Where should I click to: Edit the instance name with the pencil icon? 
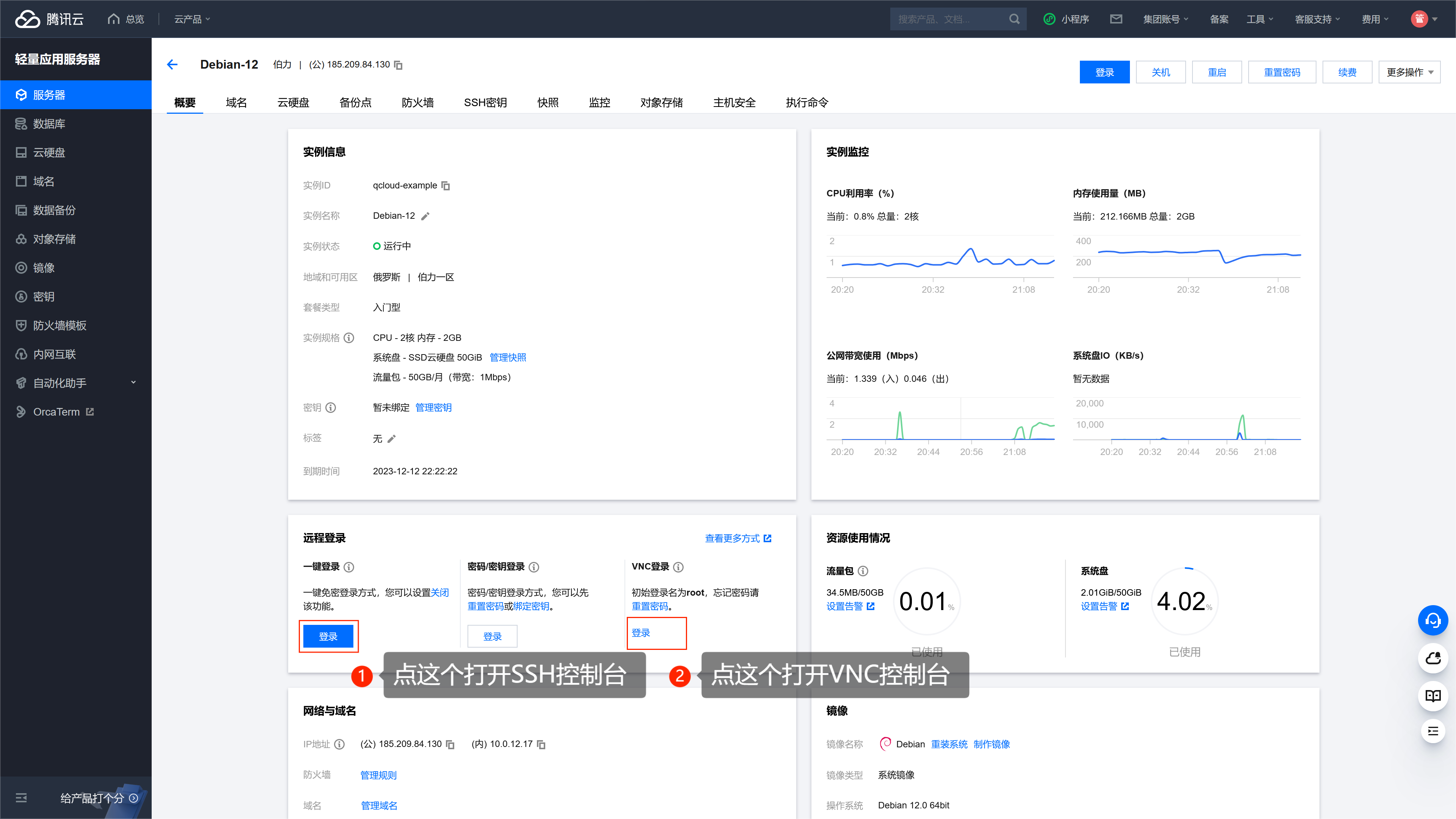tap(425, 216)
